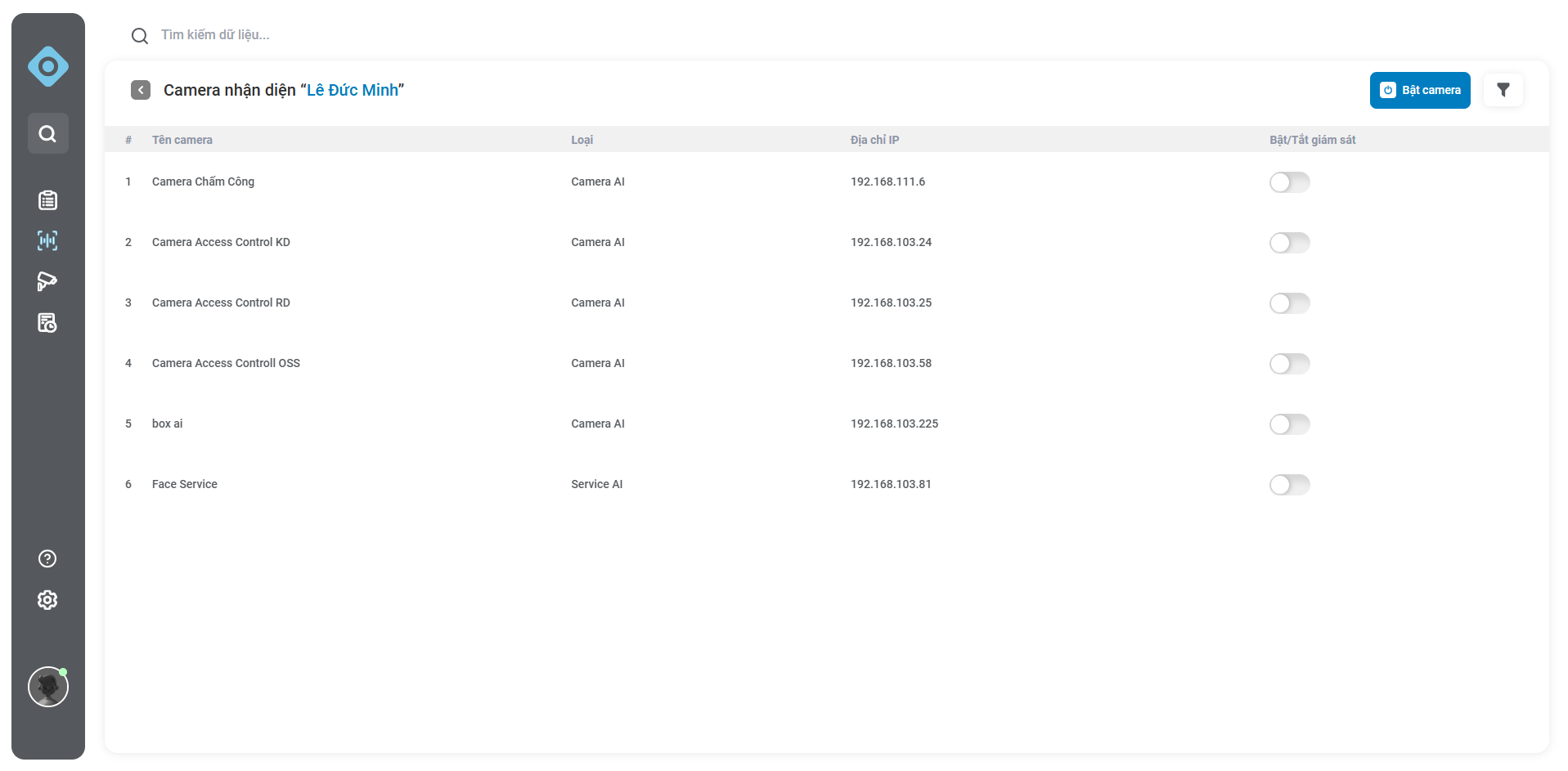This screenshot has height=771, width=1568.
Task: Select 'Camera Access Control KD' row name
Action: 221,242
